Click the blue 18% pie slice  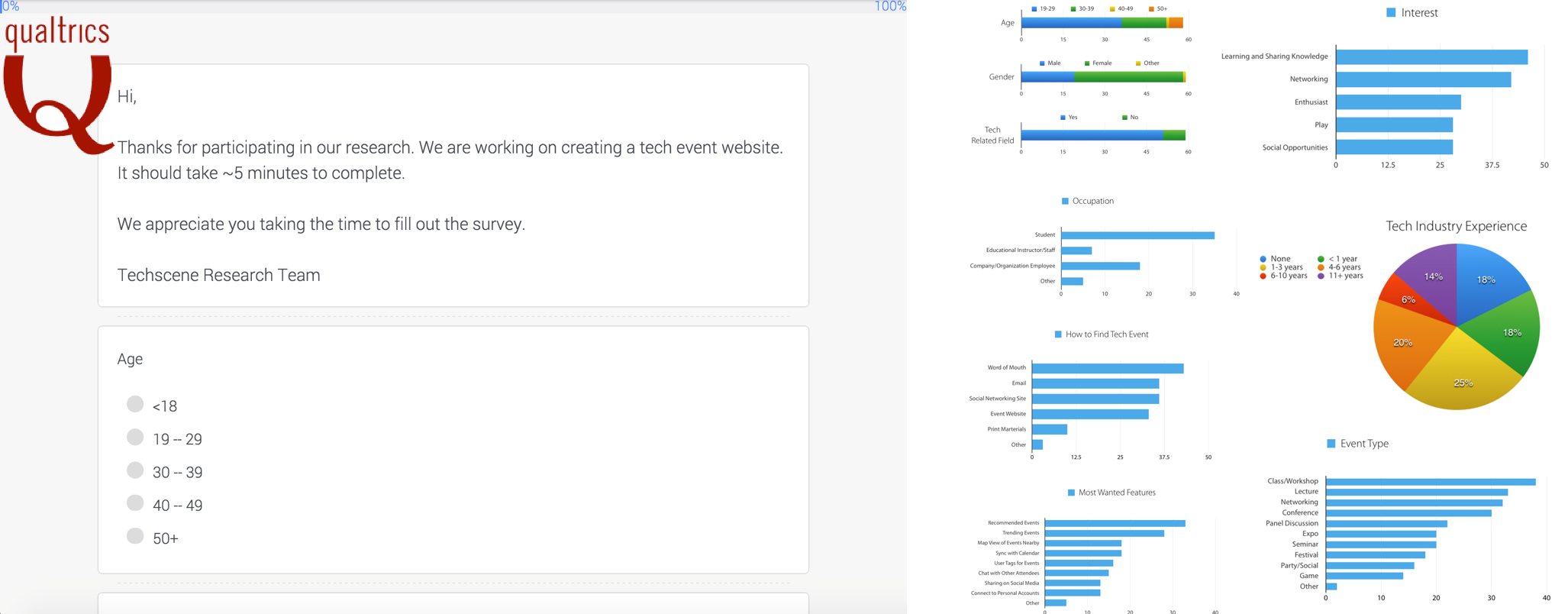coord(1485,281)
